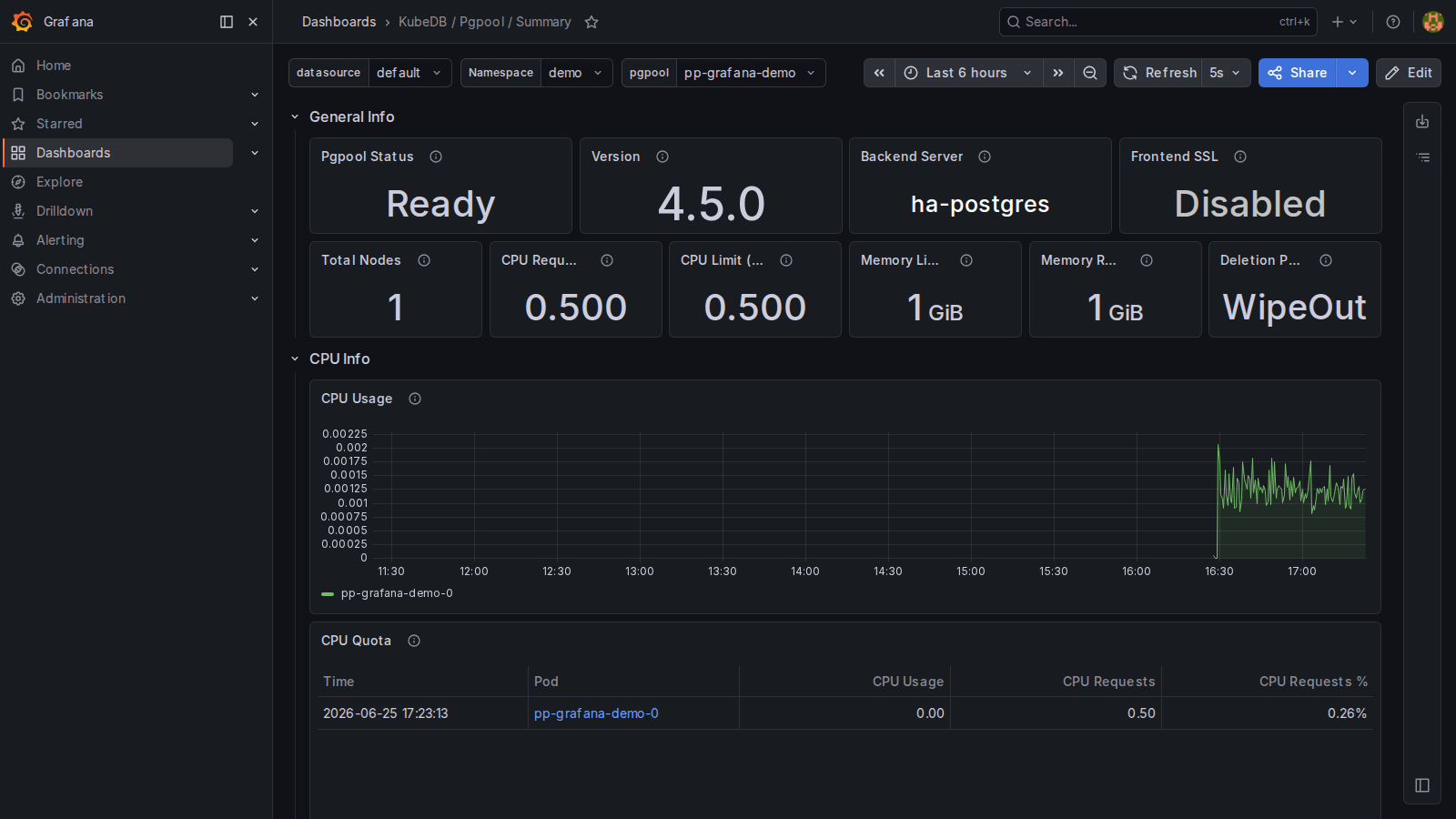Click the KubeDB / Pgpool / Summary breadcrumb
Image resolution: width=1456 pixels, height=819 pixels.
(x=485, y=22)
